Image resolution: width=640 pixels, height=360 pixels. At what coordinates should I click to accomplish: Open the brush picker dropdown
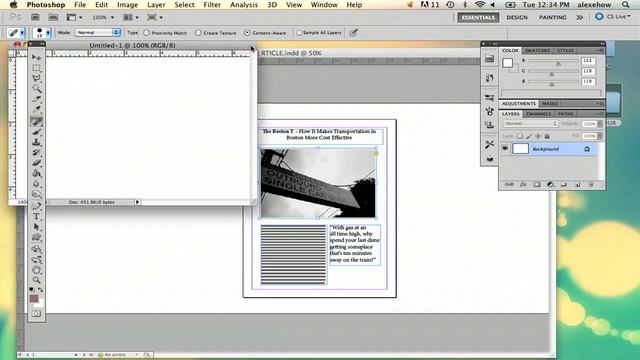(x=48, y=33)
